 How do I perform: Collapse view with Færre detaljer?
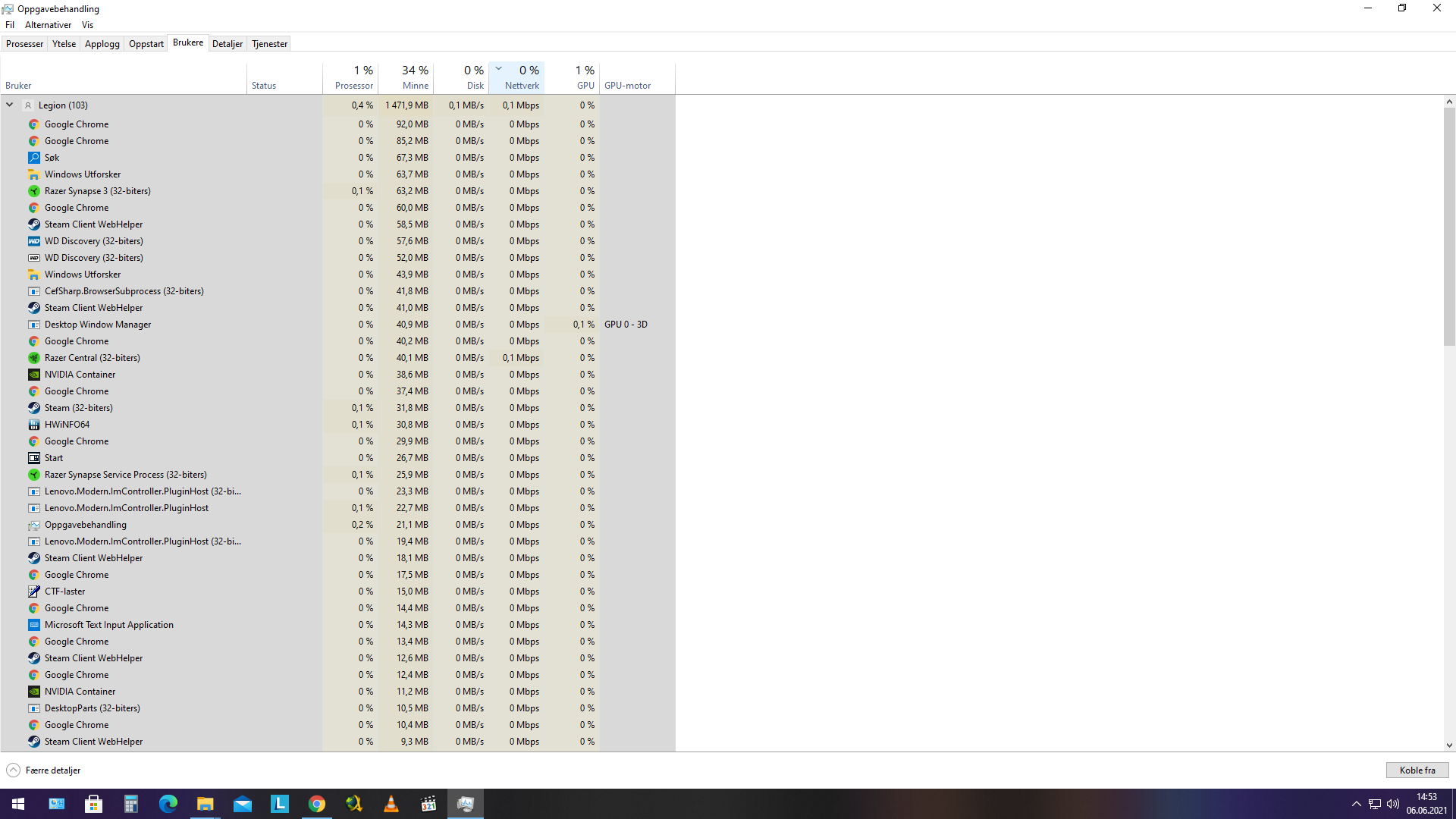(x=43, y=770)
